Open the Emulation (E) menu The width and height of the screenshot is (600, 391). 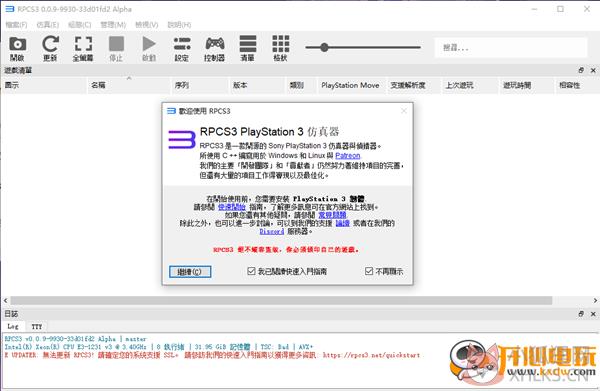click(x=48, y=25)
